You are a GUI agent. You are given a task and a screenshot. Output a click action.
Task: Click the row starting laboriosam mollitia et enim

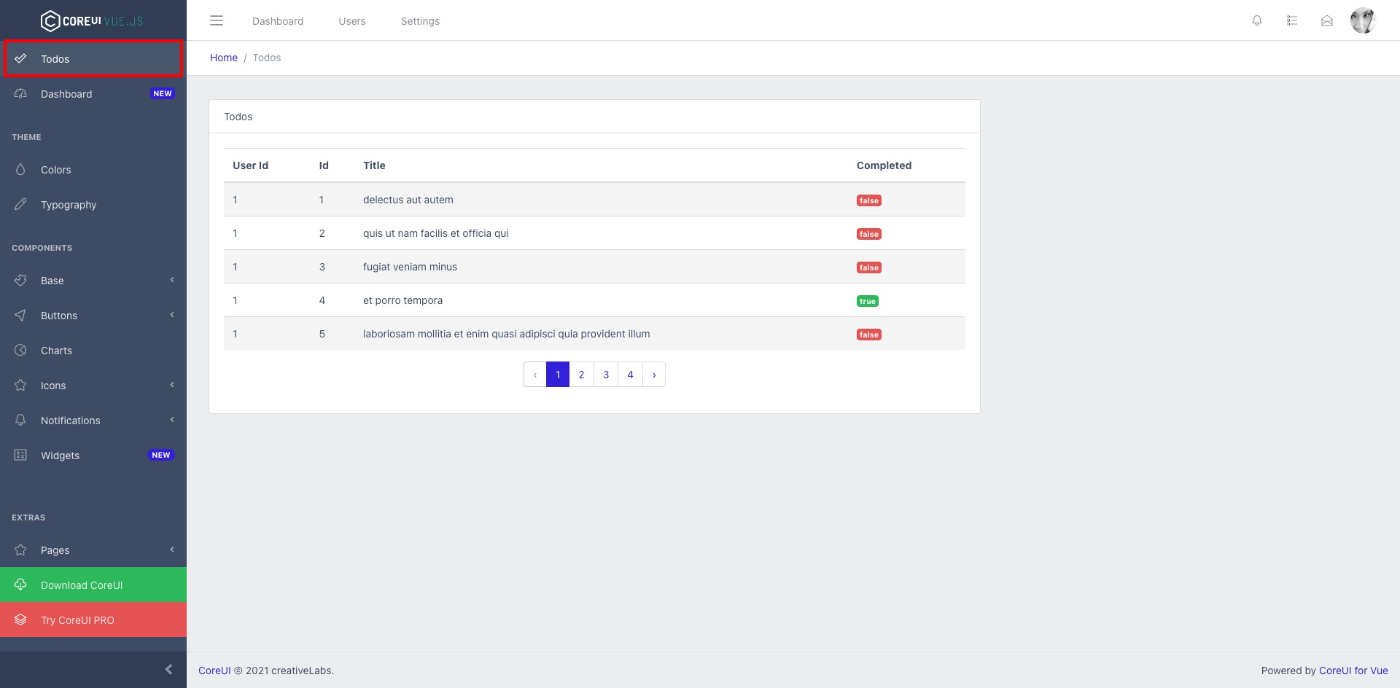pos(594,334)
